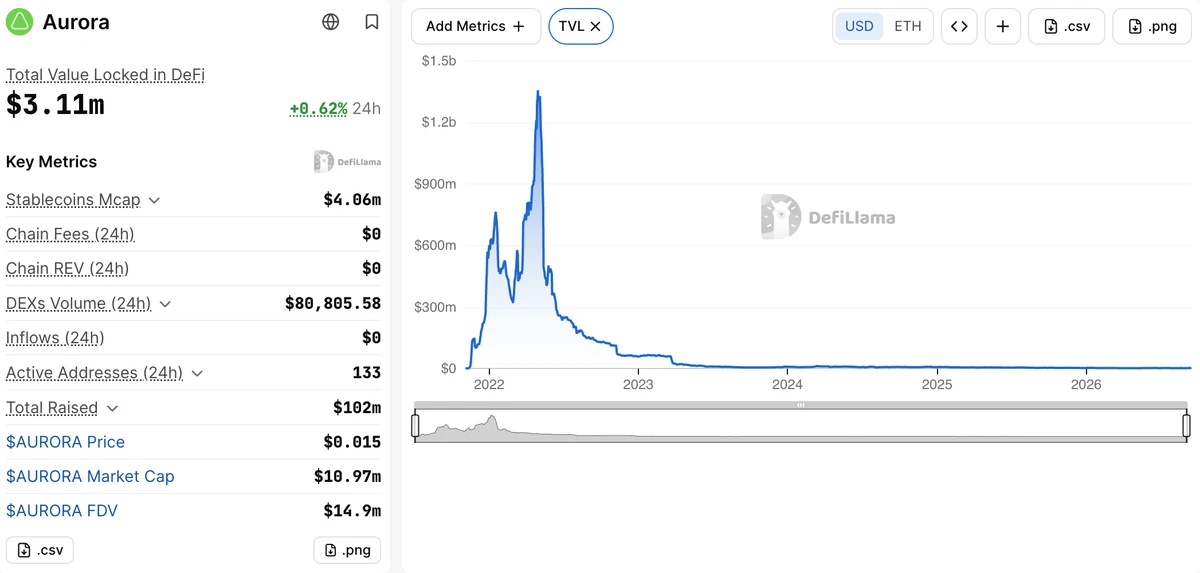The image size is (1200, 573).
Task: Click the embed code brackets icon
Action: pyautogui.click(x=959, y=26)
